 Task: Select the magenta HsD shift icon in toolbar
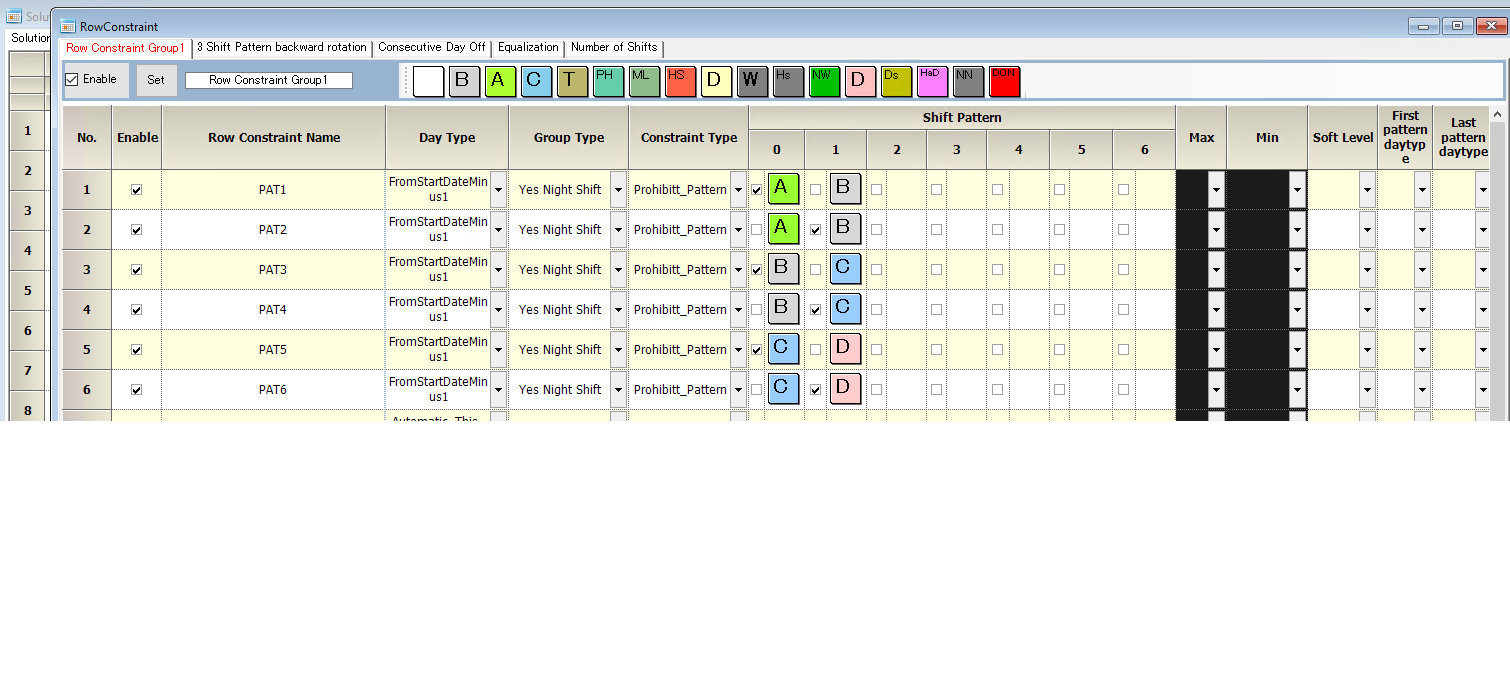tap(932, 81)
